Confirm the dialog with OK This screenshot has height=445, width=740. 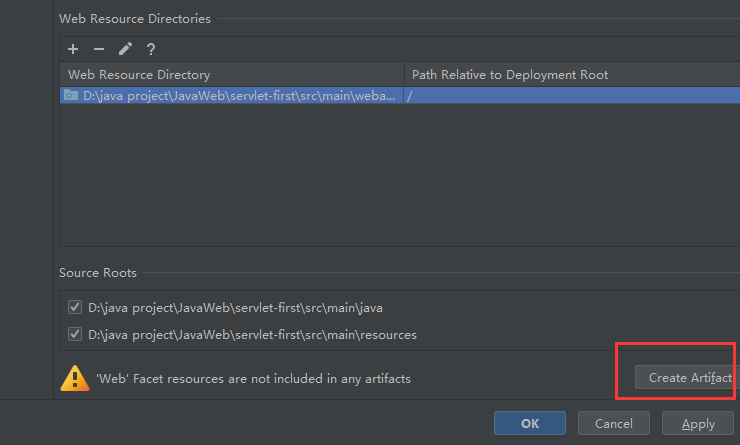(x=530, y=423)
